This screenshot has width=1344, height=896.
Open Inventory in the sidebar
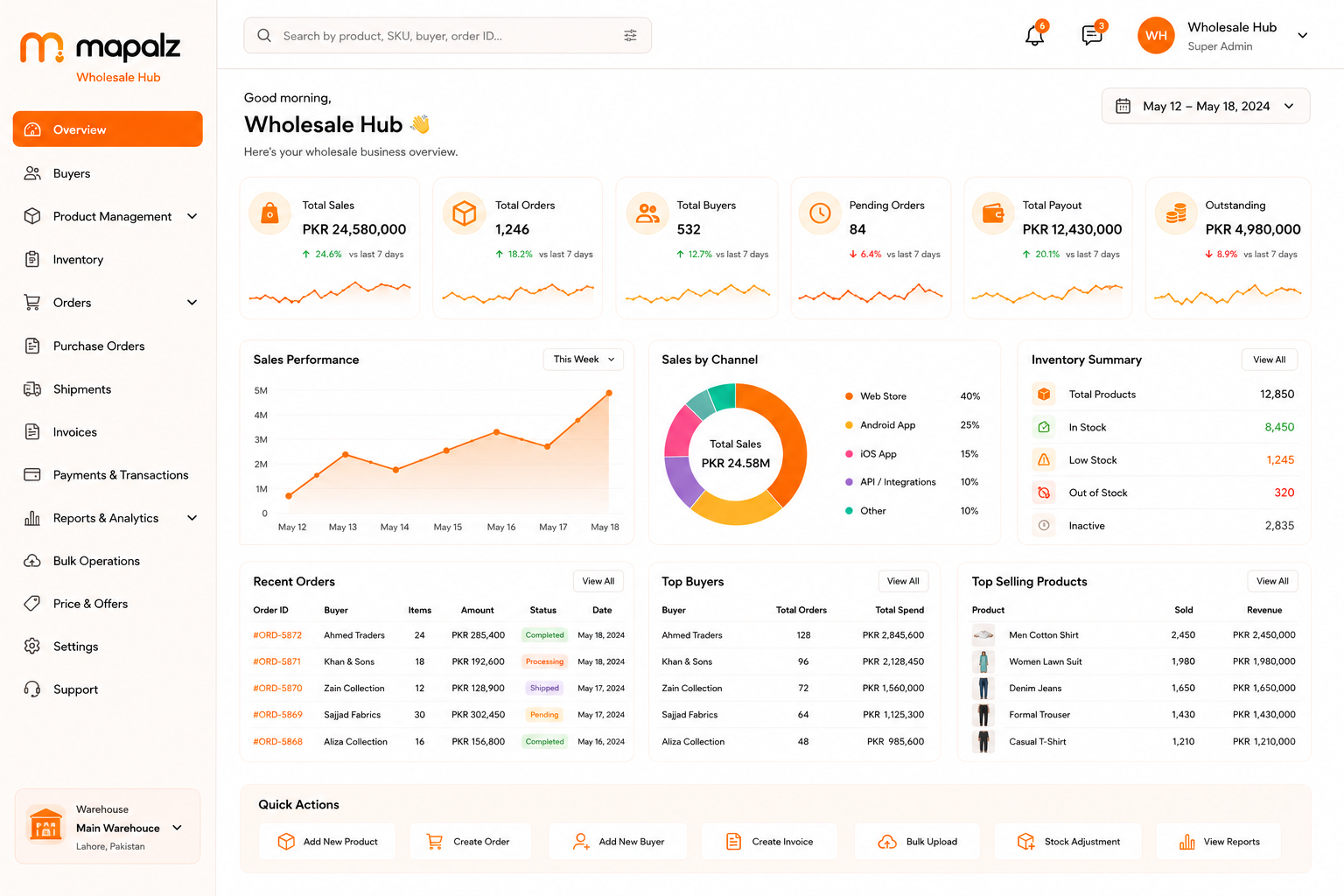tap(108, 260)
